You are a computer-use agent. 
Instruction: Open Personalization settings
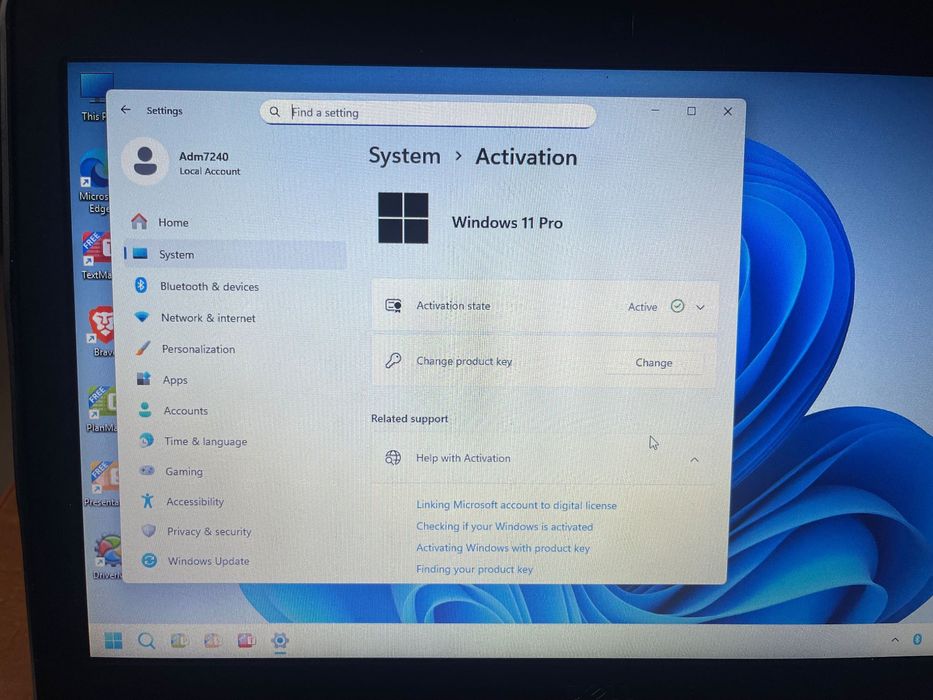(198, 349)
